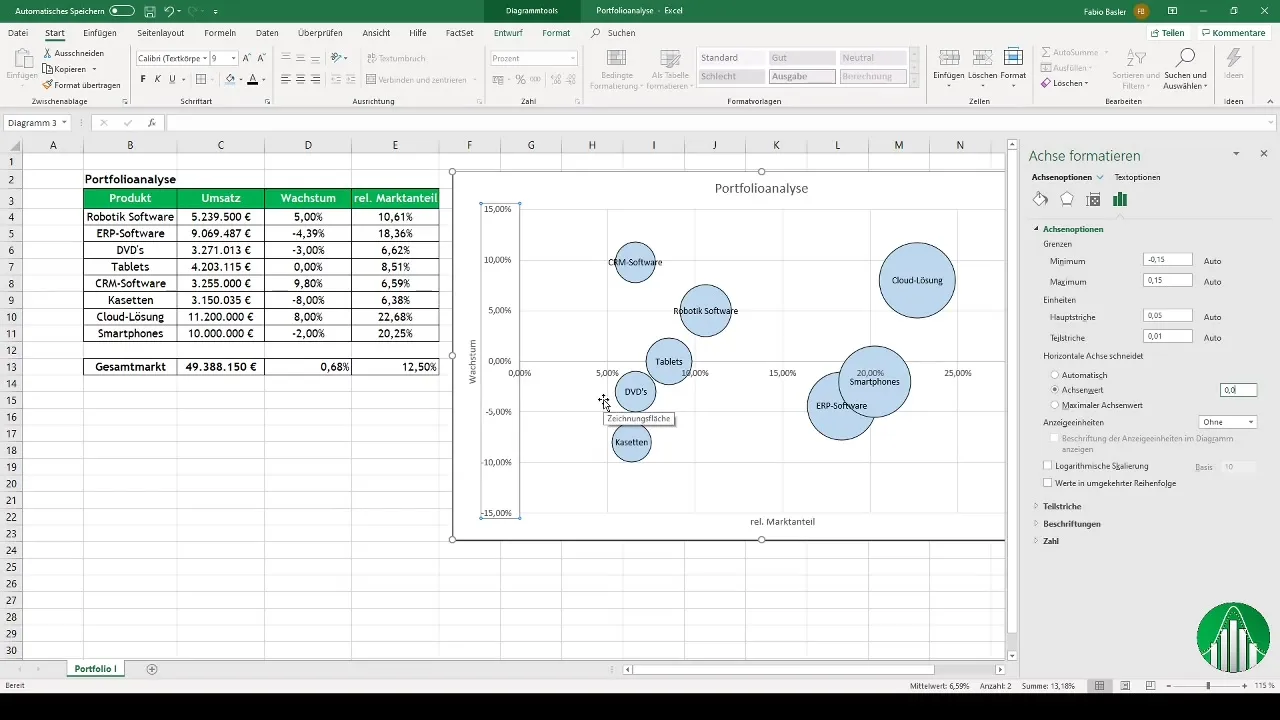Screen dimensions: 1280x720
Task: Toggle bold (F) formatting
Action: [x=143, y=79]
